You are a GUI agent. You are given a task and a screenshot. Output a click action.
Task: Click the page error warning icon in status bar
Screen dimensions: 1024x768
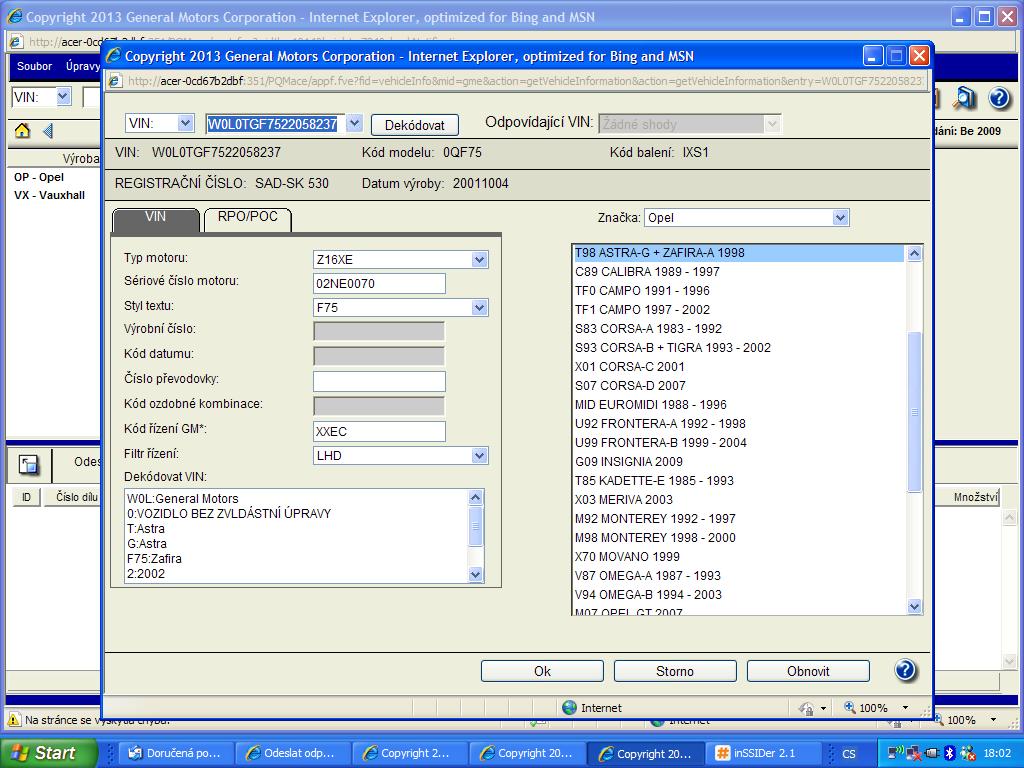[x=15, y=720]
